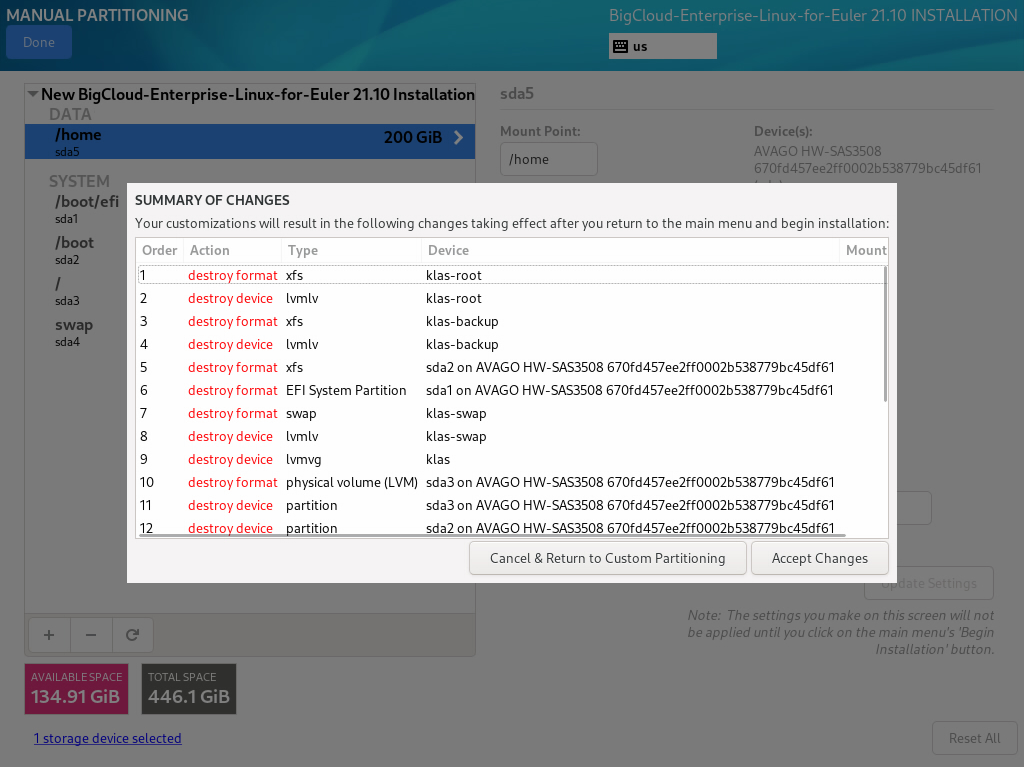Image resolution: width=1024 pixels, height=767 pixels.
Task: Select row 12 destroy device partition sda2
Action: [x=511, y=527]
